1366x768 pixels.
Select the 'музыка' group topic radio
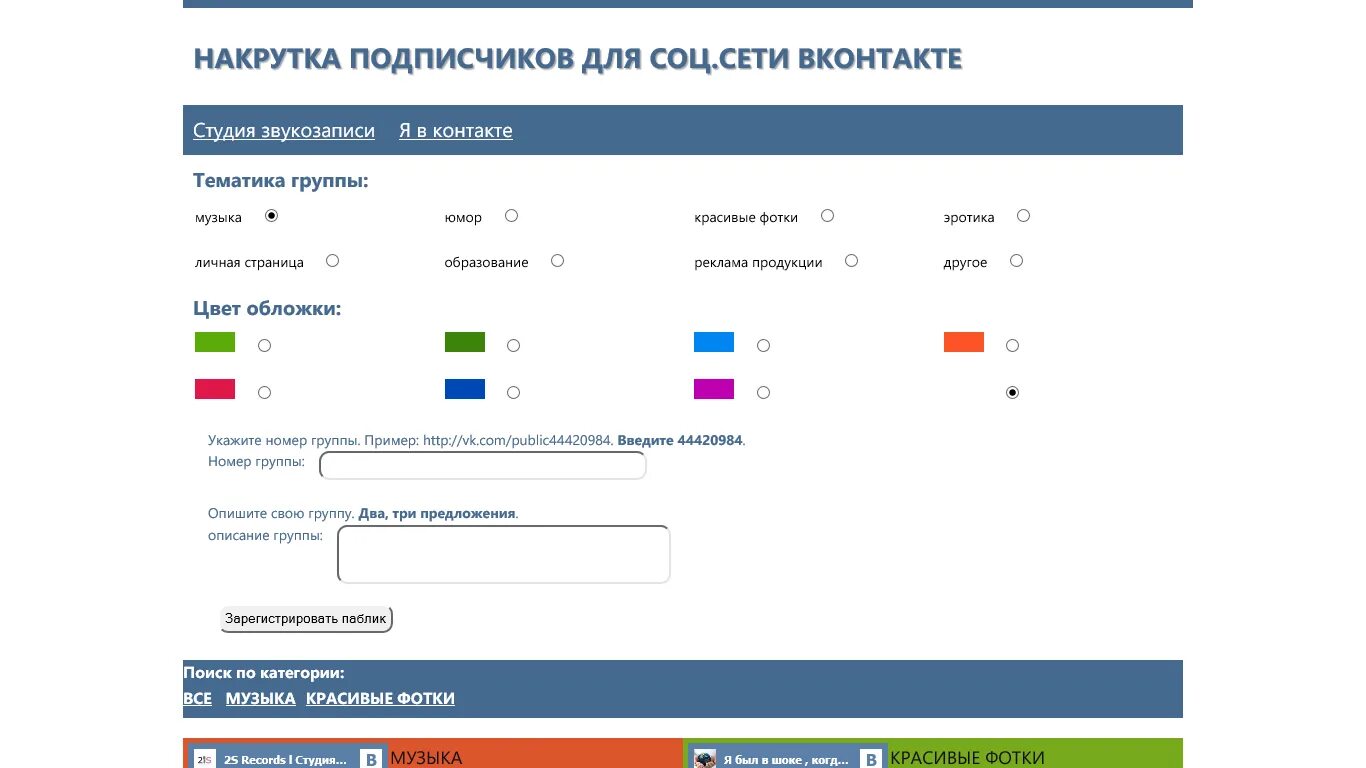point(271,216)
